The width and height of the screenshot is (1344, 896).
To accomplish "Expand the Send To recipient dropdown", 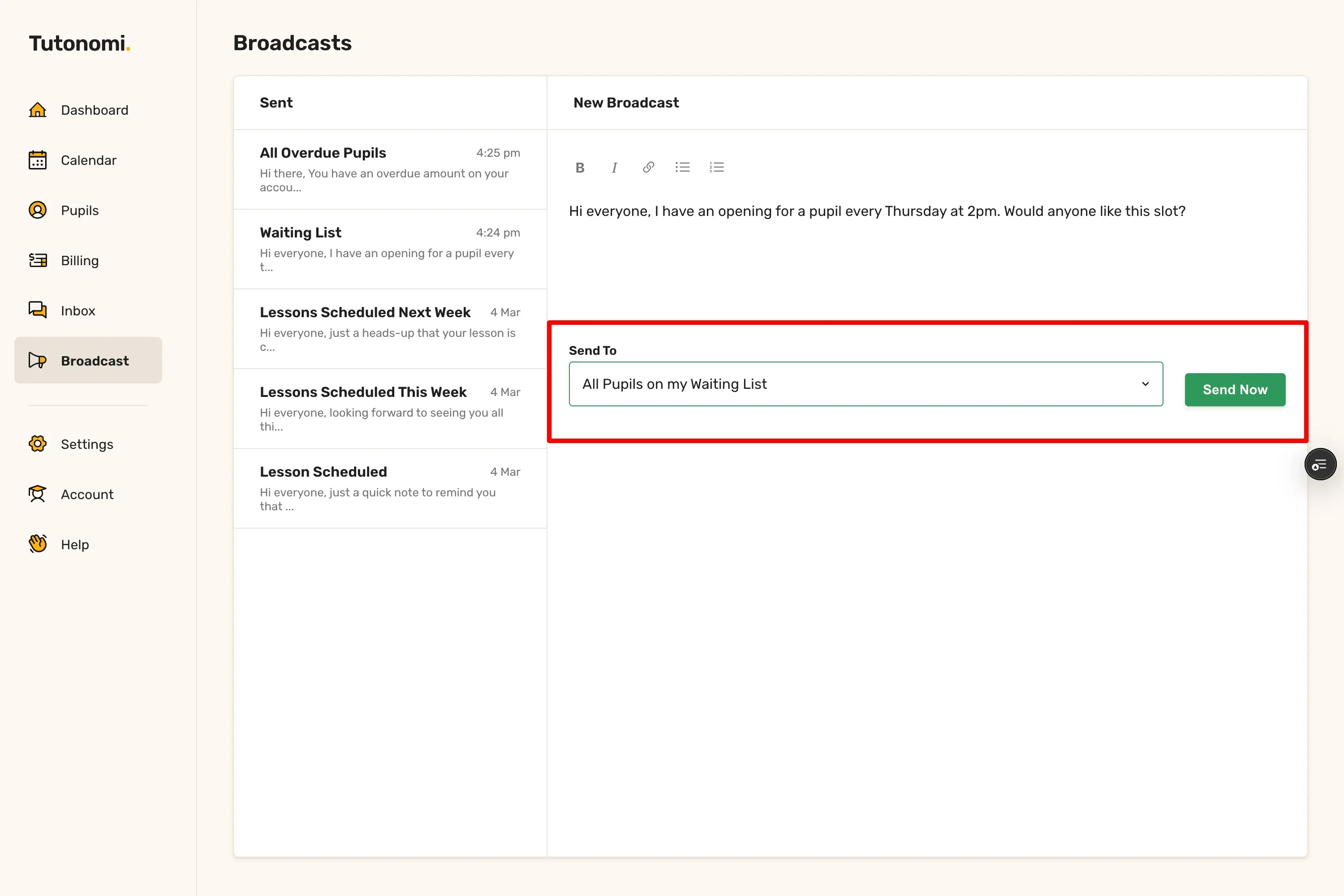I will pyautogui.click(x=857, y=384).
